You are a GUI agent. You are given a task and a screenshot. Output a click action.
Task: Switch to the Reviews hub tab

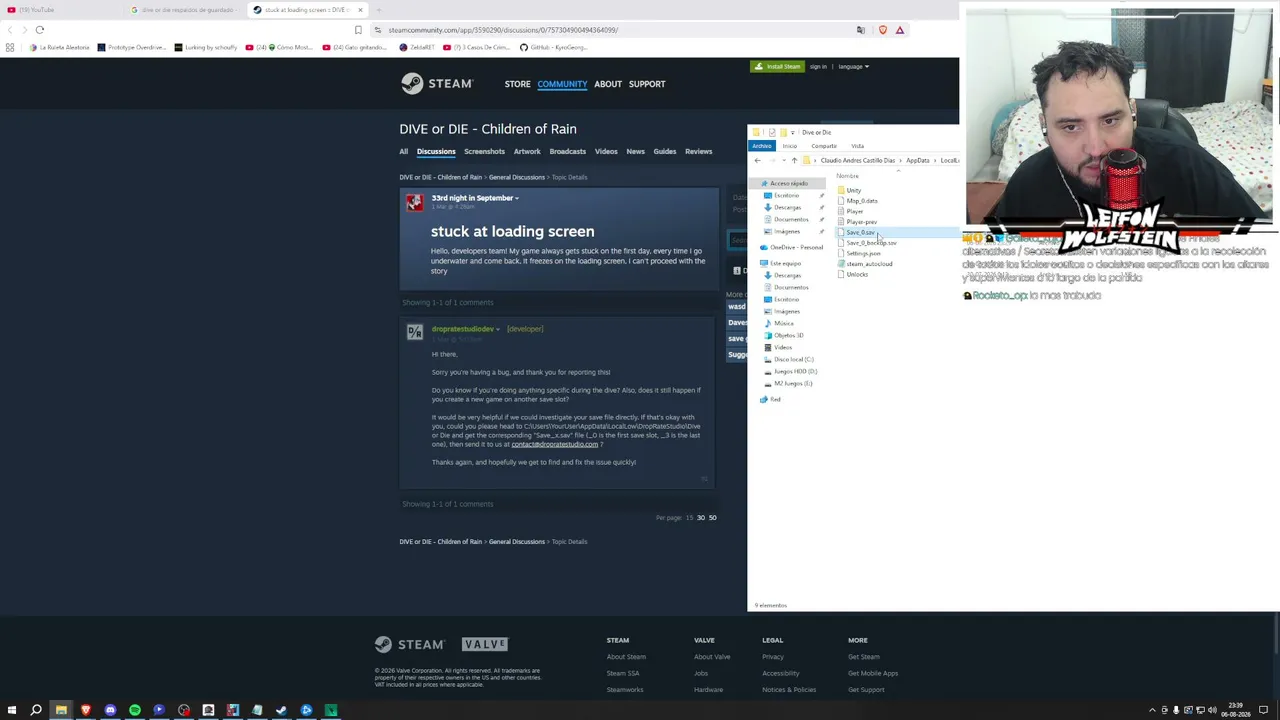coord(698,152)
